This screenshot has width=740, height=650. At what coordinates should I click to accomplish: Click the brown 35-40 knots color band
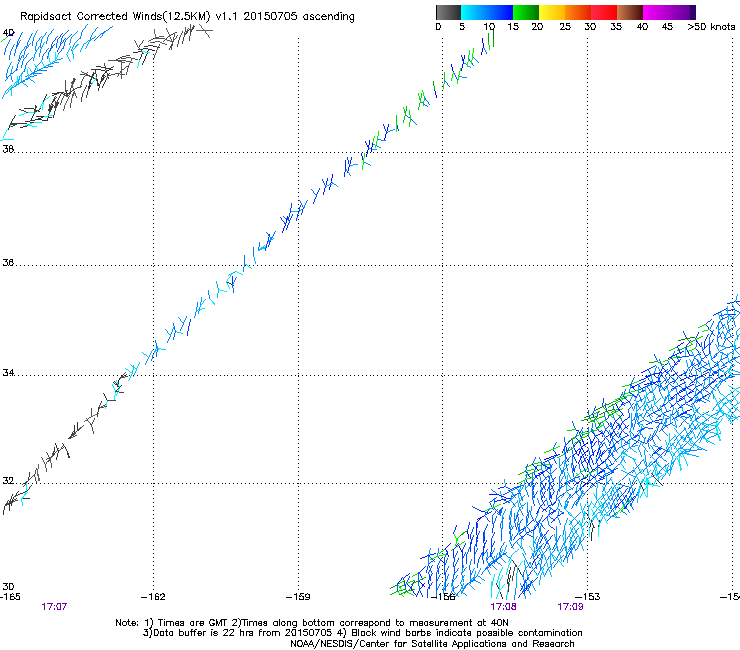coord(630,12)
